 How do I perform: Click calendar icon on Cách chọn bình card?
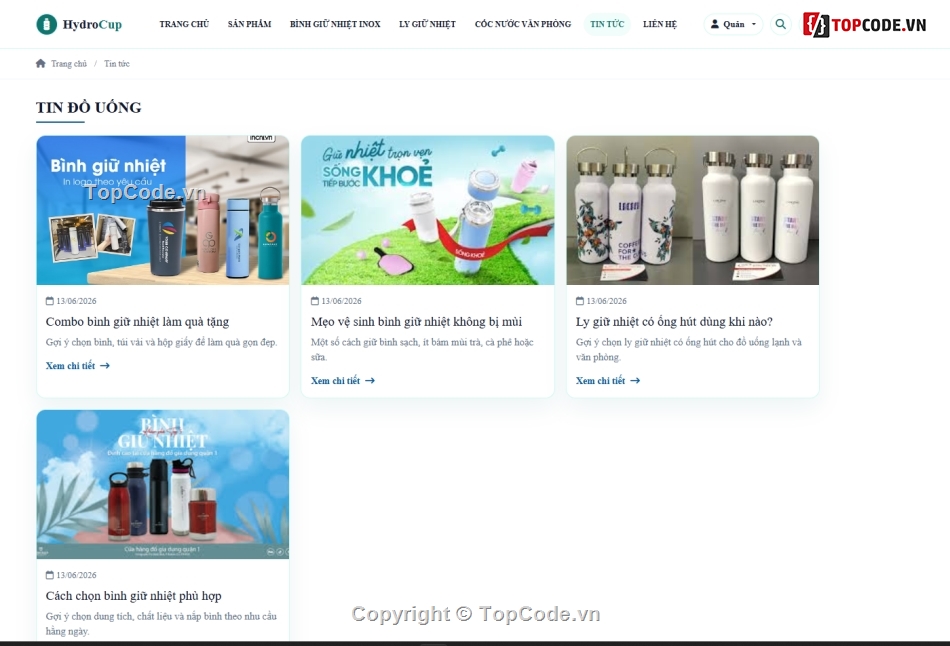[50, 575]
